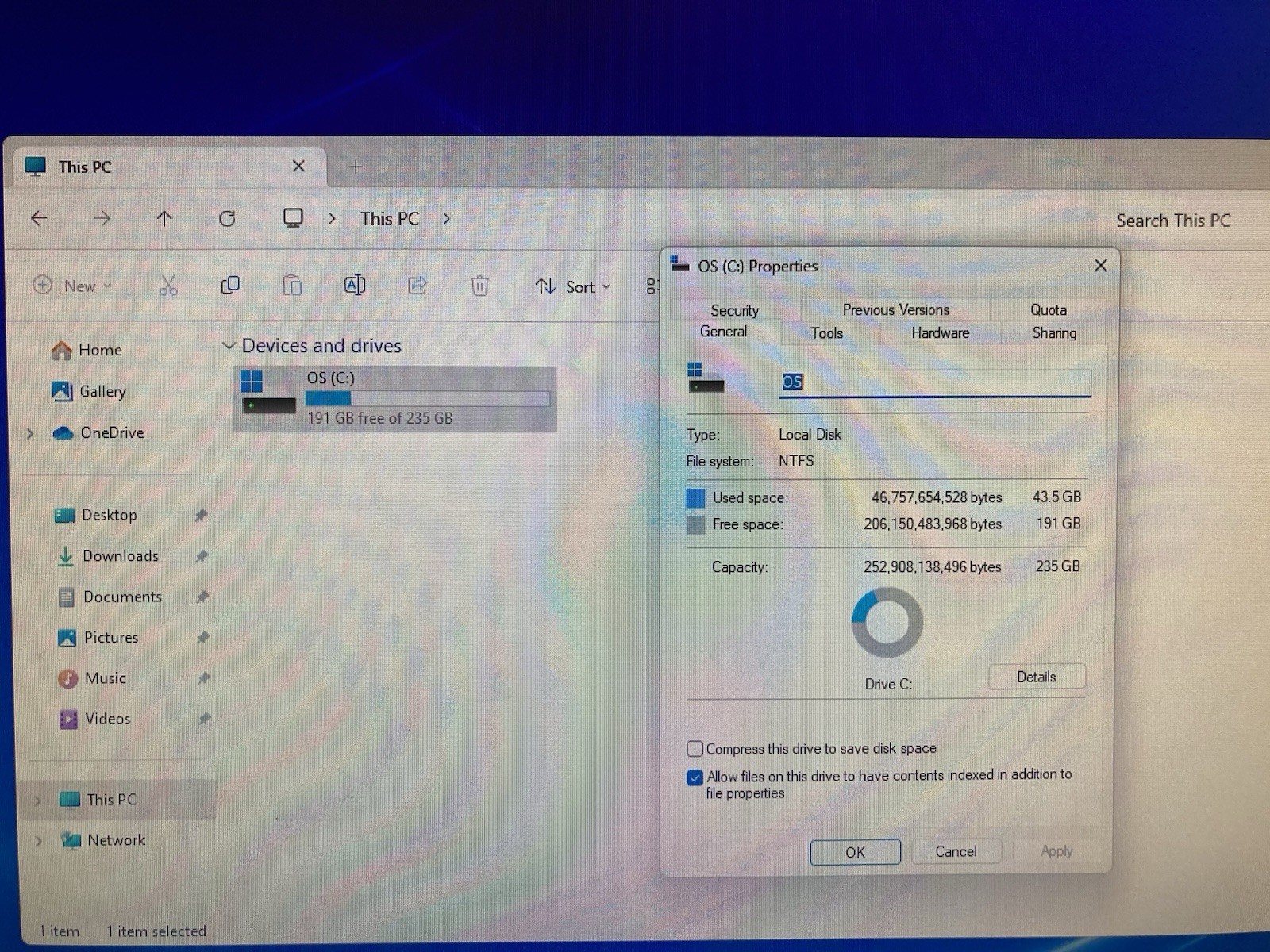The width and height of the screenshot is (1270, 952).
Task: Unpin Downloads from Quick access
Action: click(x=202, y=556)
